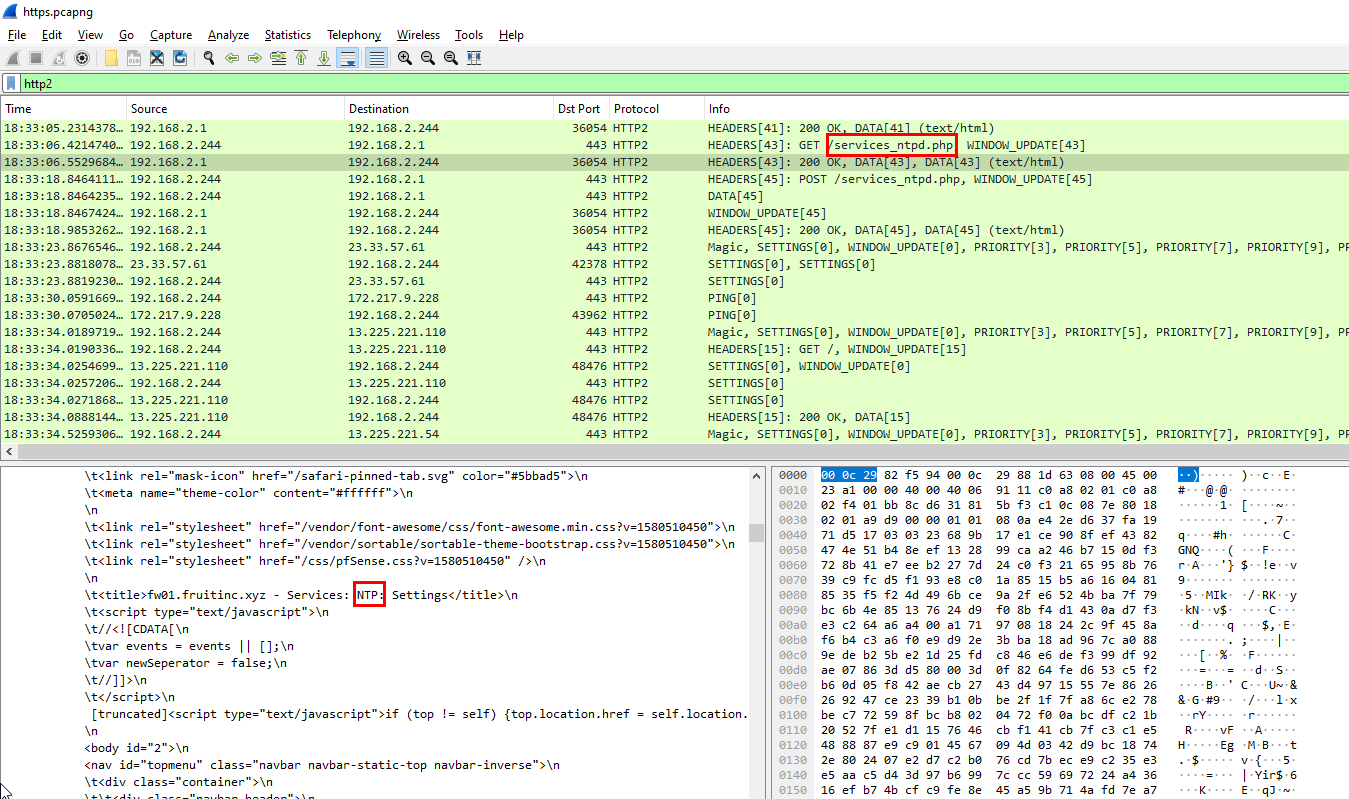Screen dimensions: 1349x799
Task: Close the current capture file via toolbar
Action: [157, 58]
